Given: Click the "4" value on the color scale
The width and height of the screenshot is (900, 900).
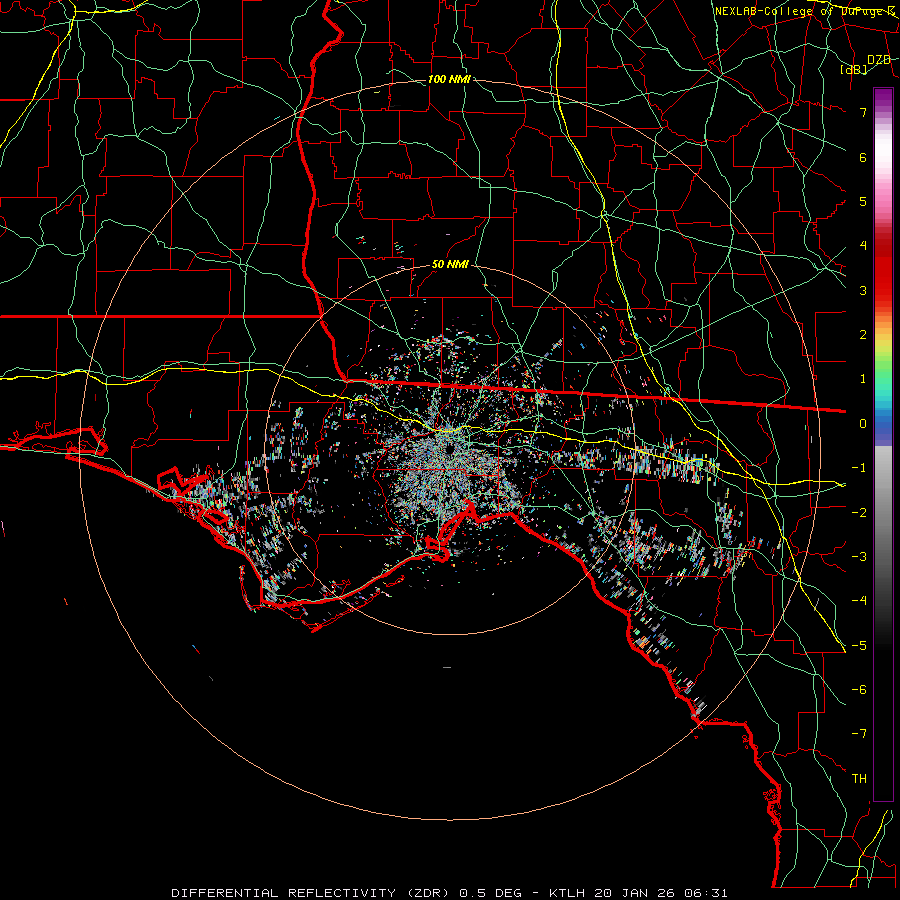Looking at the screenshot, I should [863, 246].
